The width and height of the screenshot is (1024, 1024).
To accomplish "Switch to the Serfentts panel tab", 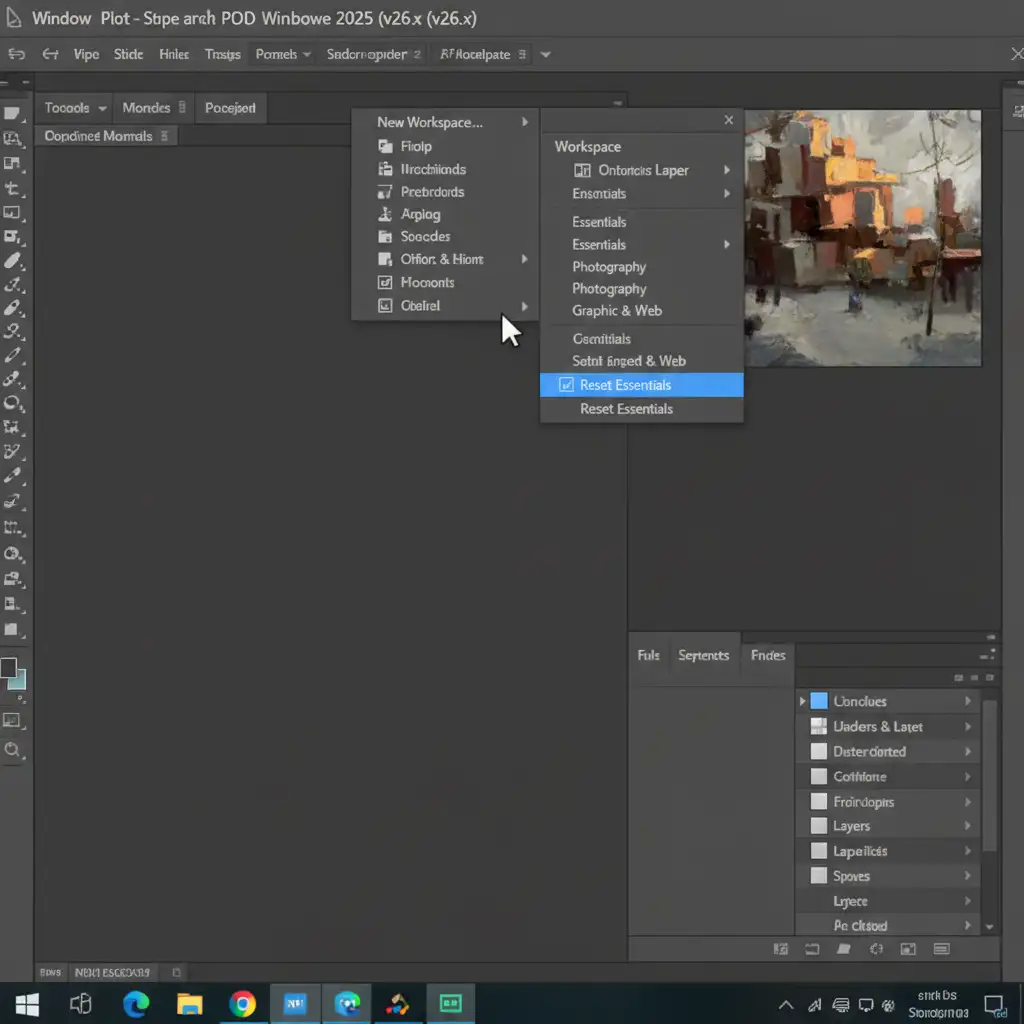I will 703,655.
